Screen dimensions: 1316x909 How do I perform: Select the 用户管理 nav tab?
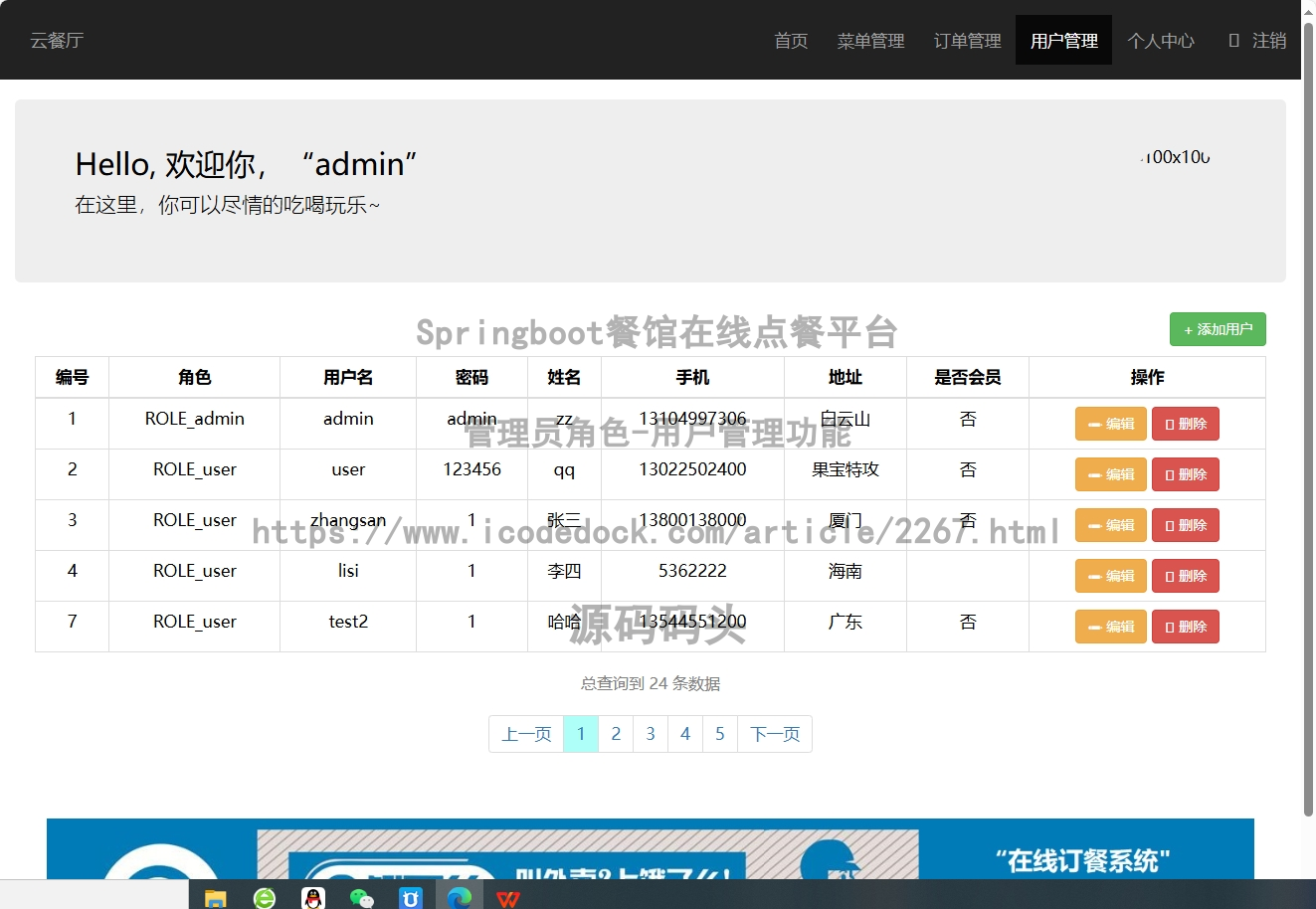(x=1063, y=41)
